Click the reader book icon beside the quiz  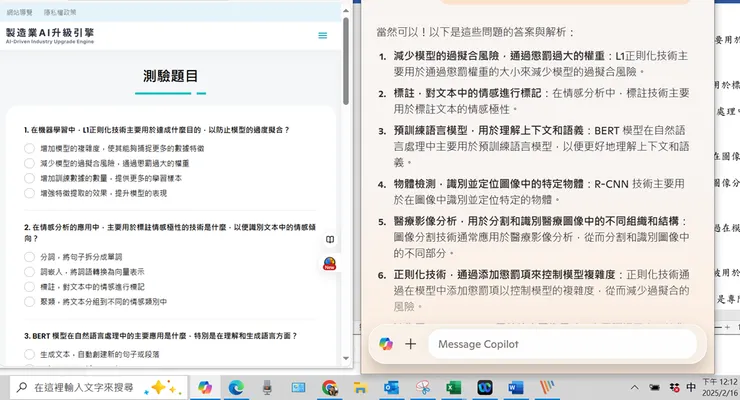330,240
